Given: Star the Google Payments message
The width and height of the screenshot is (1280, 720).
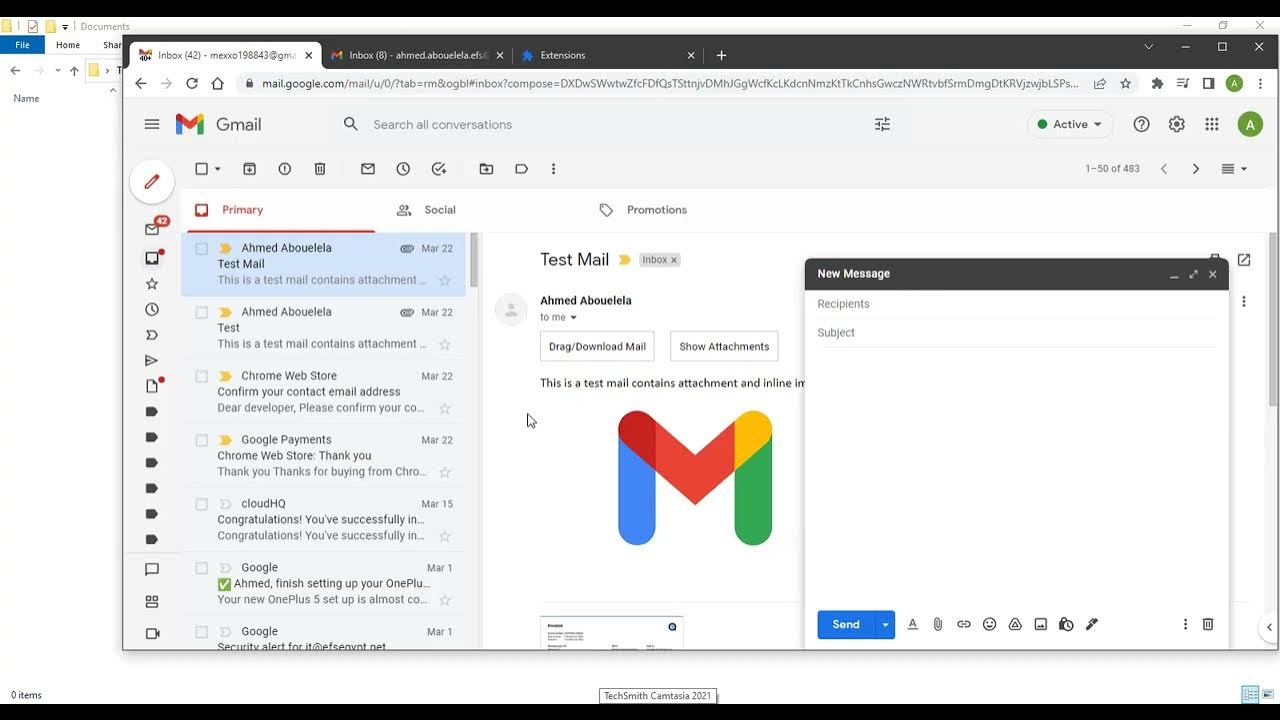Looking at the screenshot, I should pyautogui.click(x=445, y=472).
